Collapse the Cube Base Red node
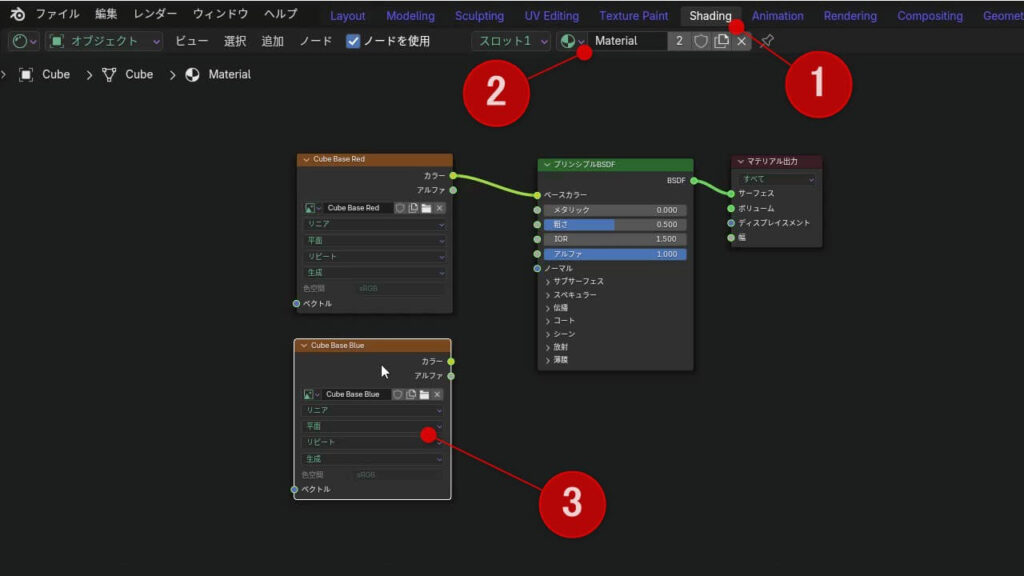 click(306, 159)
